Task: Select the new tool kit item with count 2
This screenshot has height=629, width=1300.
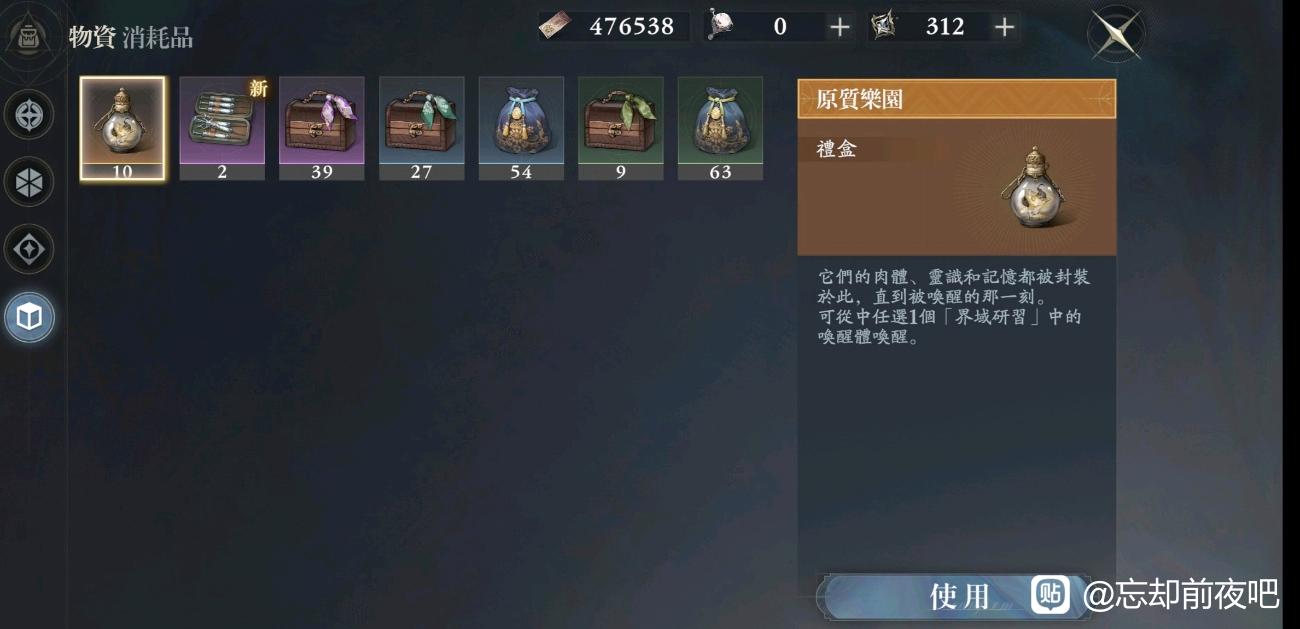Action: pos(222,128)
